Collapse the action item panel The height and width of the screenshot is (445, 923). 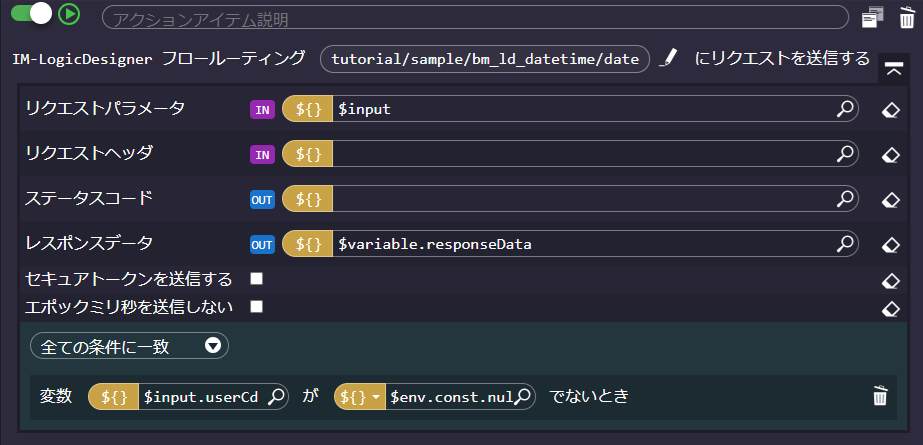point(894,69)
